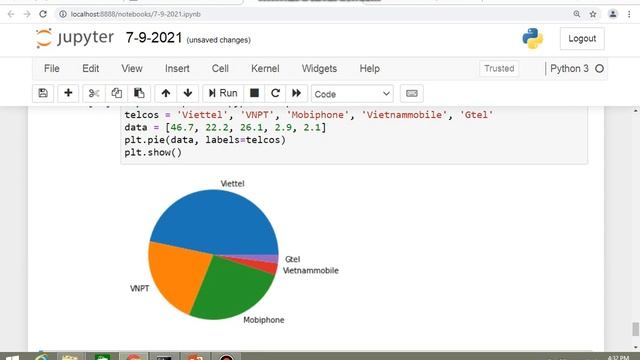
Task: Run the current cell
Action: [223, 93]
